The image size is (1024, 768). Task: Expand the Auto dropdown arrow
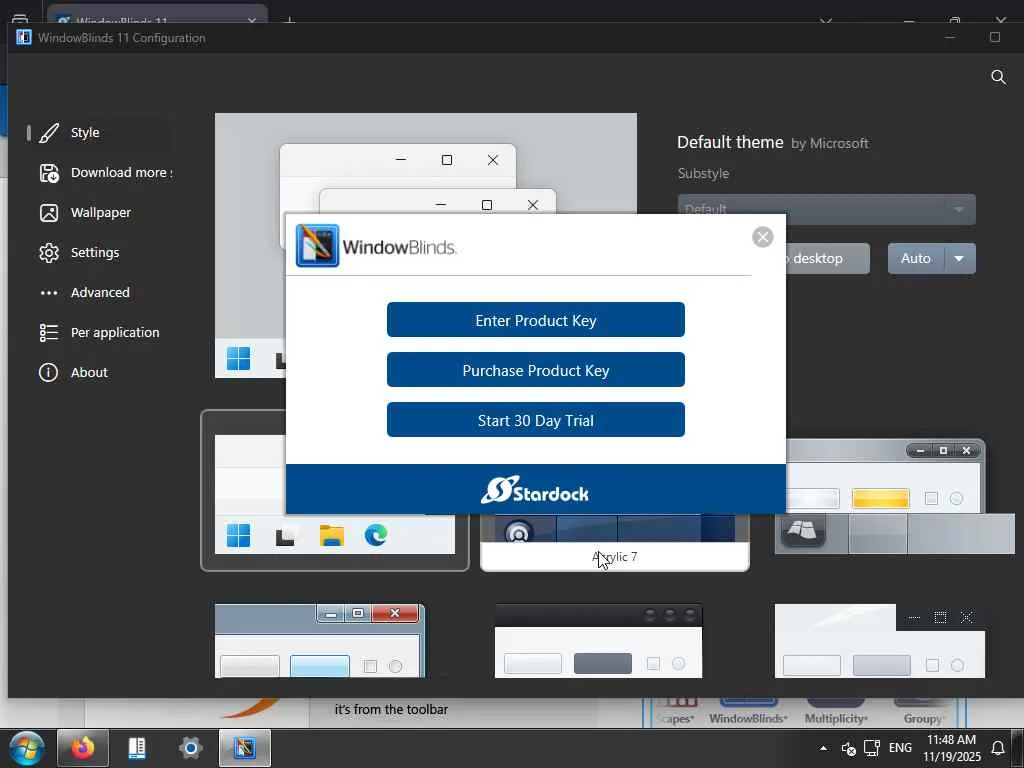pyautogui.click(x=959, y=259)
